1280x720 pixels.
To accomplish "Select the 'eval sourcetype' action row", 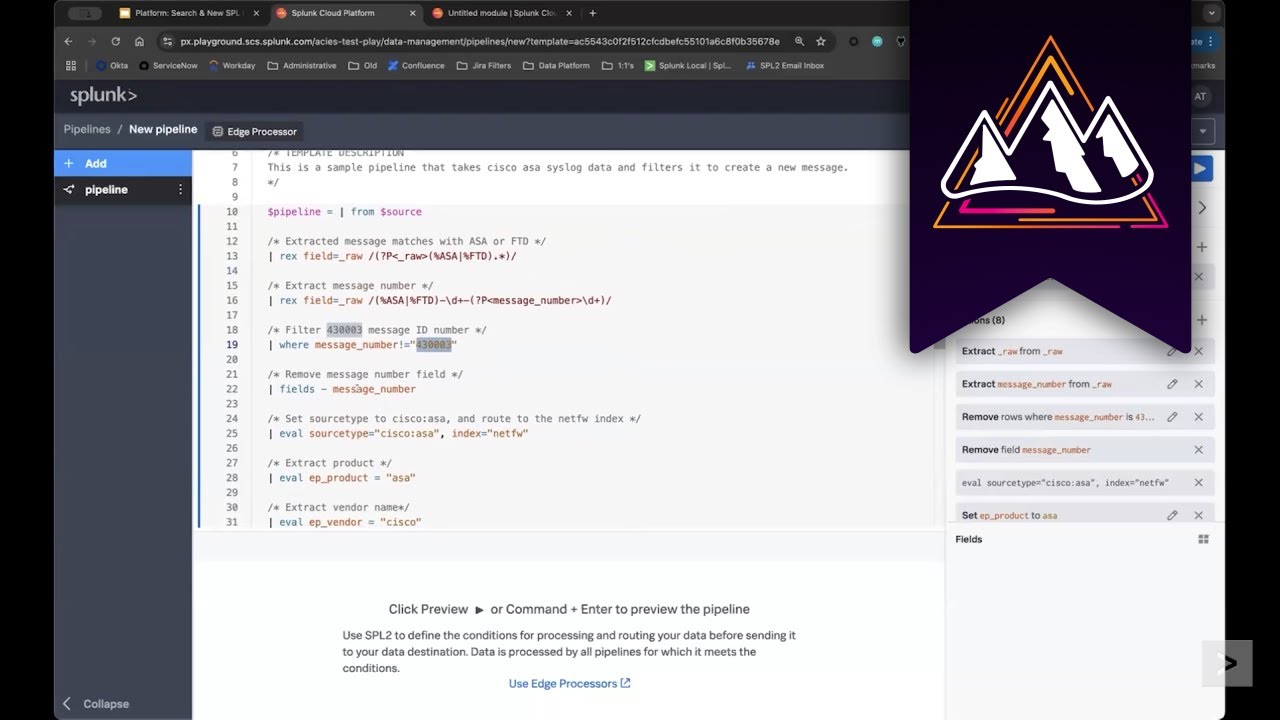I will 1085,483.
